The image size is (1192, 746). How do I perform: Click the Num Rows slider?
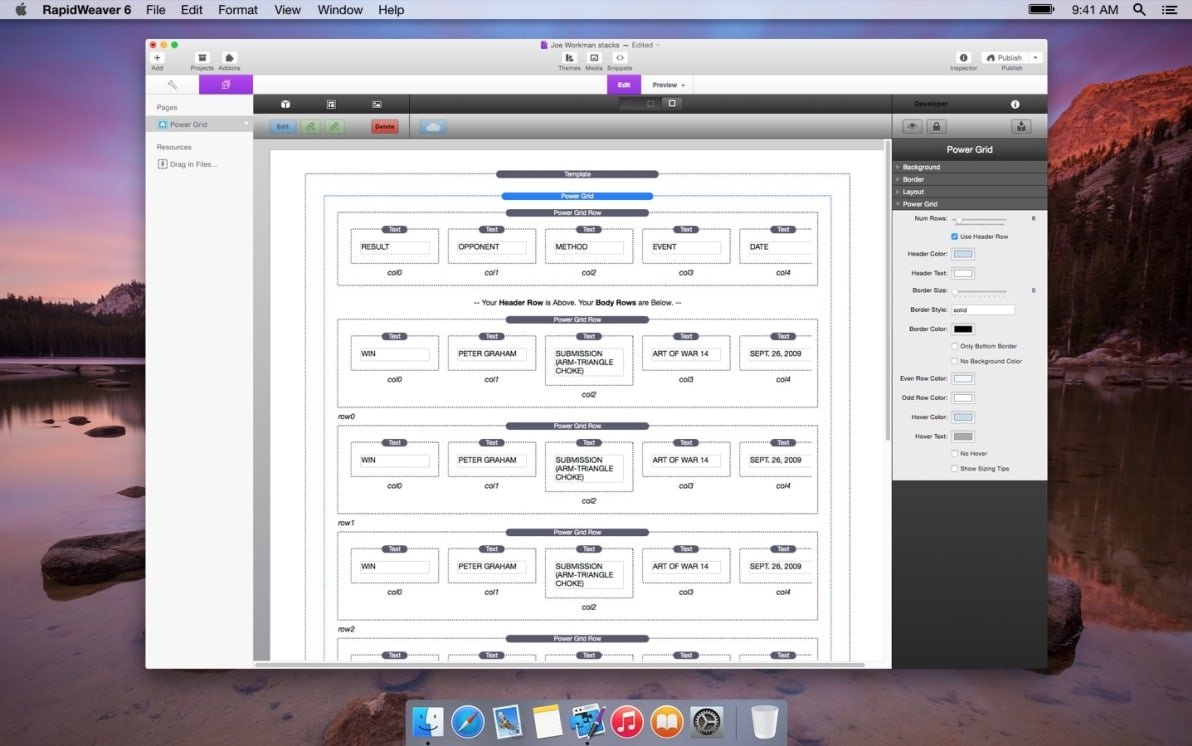pyautogui.click(x=981, y=219)
